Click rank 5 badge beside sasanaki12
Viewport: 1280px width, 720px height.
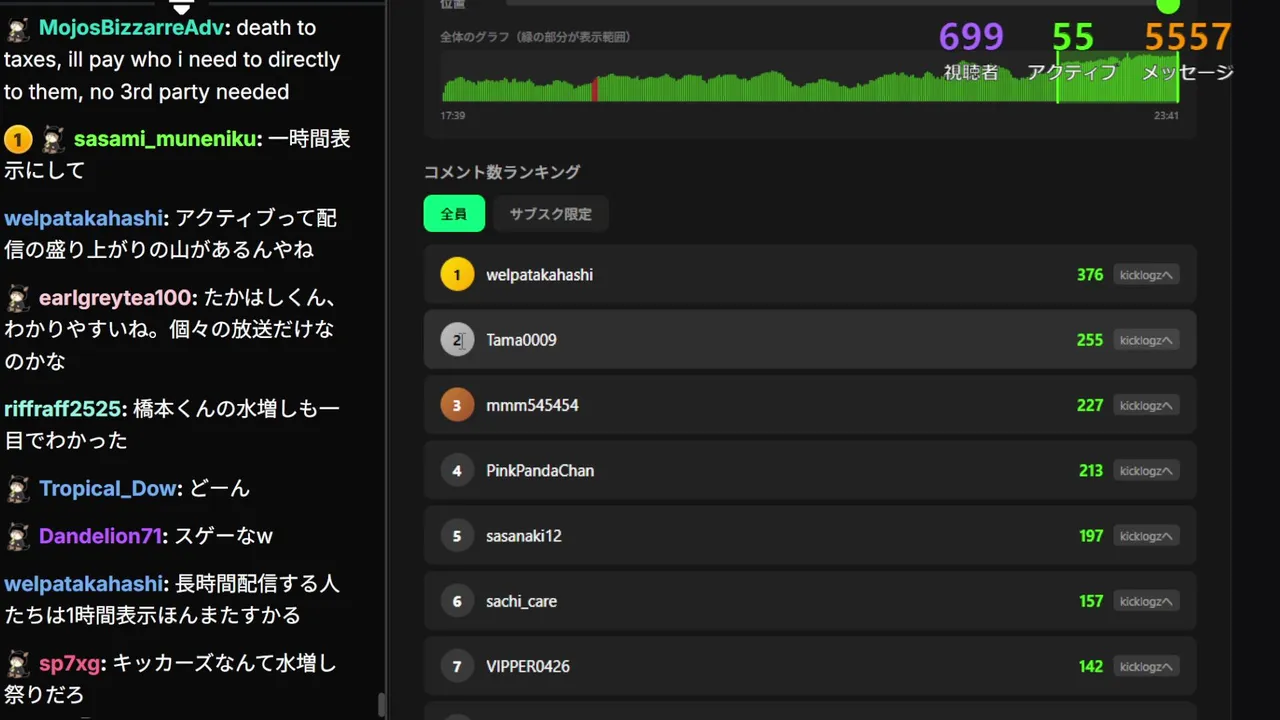click(457, 536)
